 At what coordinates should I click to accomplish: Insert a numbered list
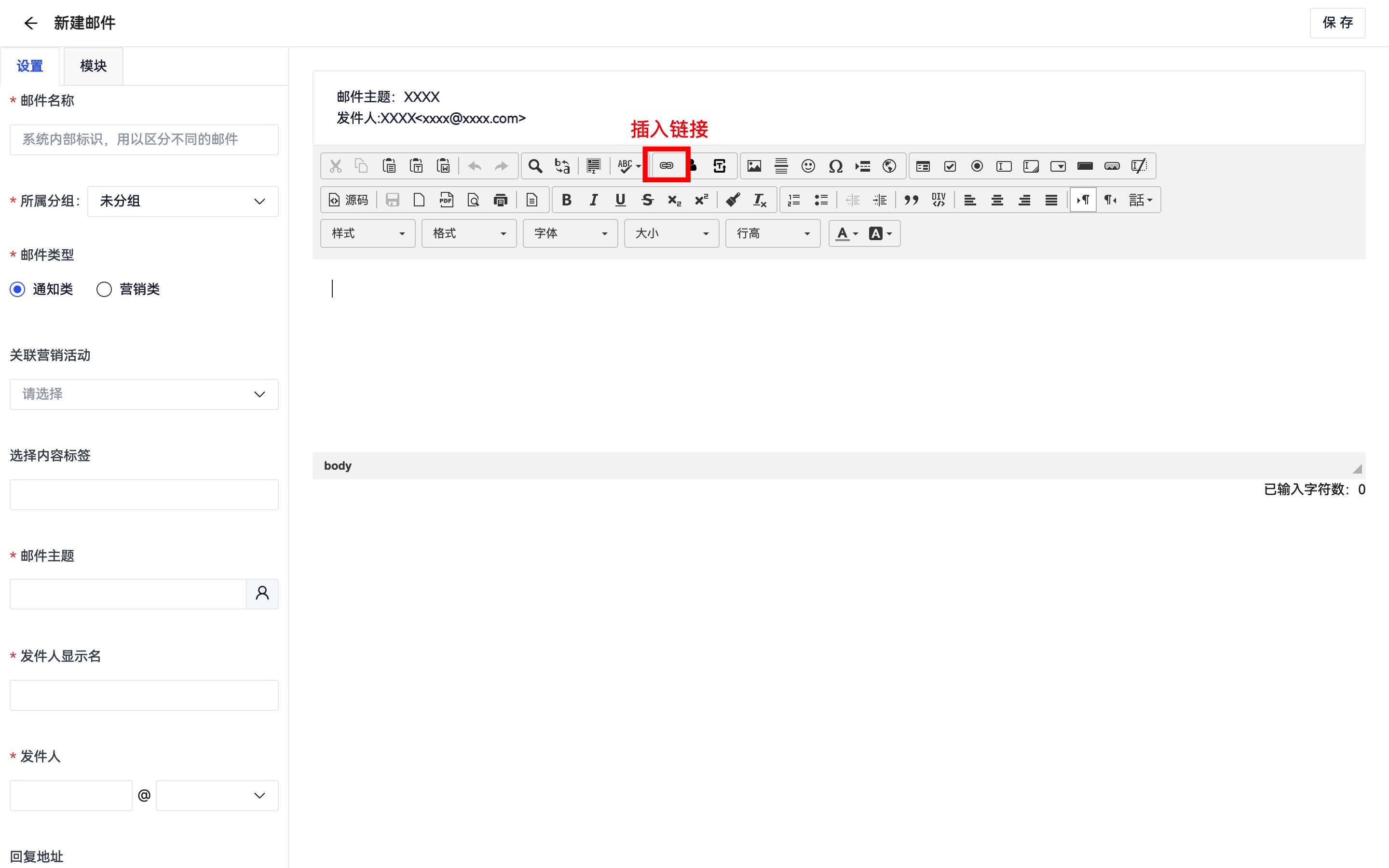794,200
